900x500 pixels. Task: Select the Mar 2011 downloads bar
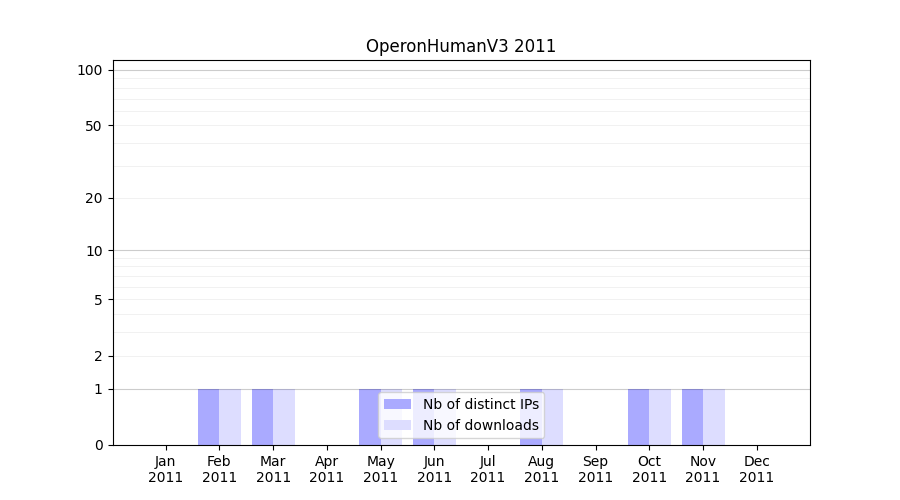click(x=284, y=417)
